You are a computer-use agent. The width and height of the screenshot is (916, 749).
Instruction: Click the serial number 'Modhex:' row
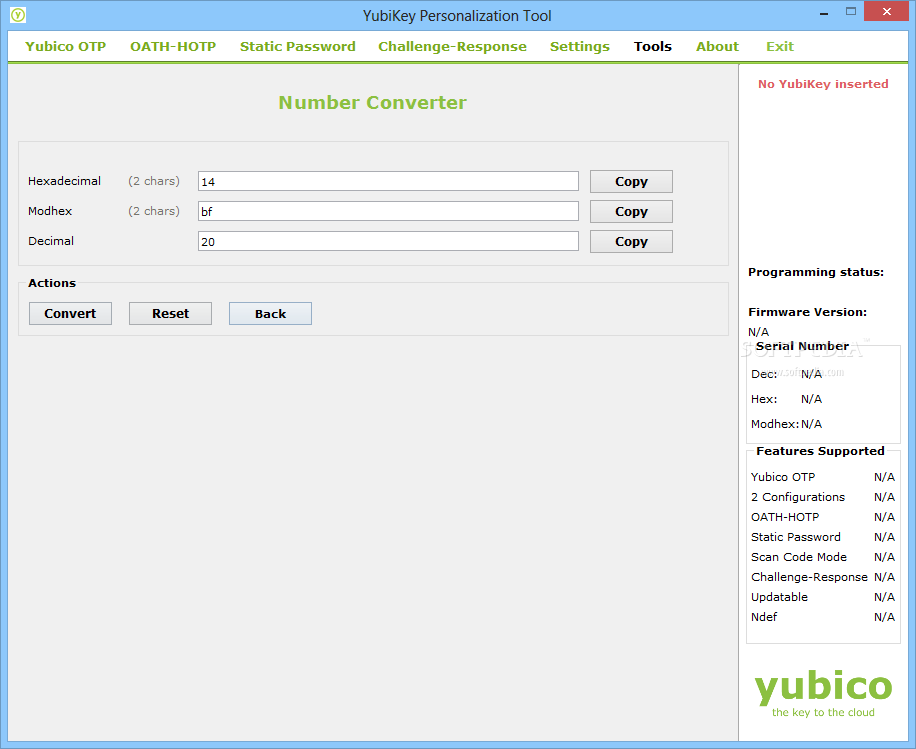(x=786, y=424)
